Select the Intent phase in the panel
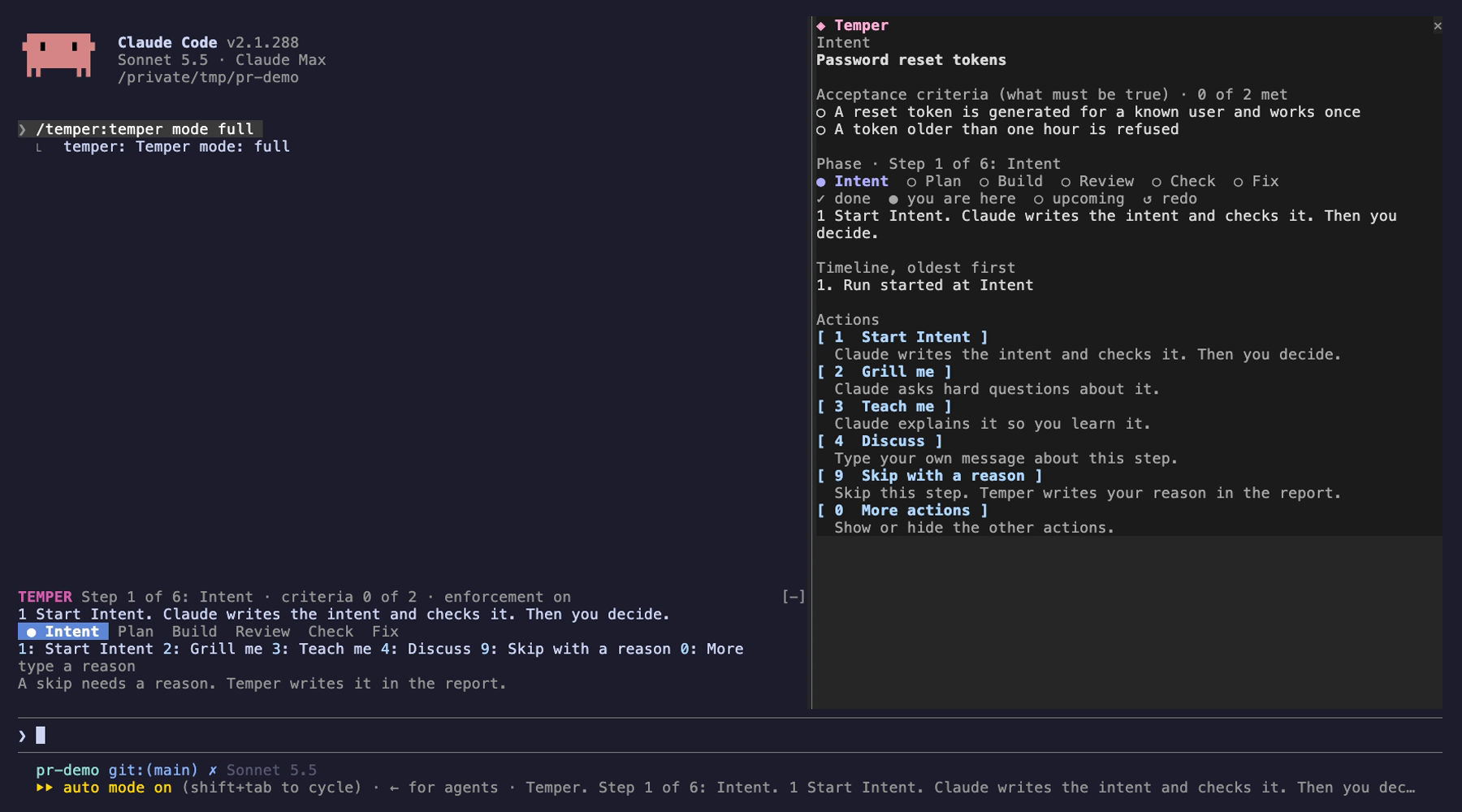This screenshot has height=812, width=1462. coord(853,181)
